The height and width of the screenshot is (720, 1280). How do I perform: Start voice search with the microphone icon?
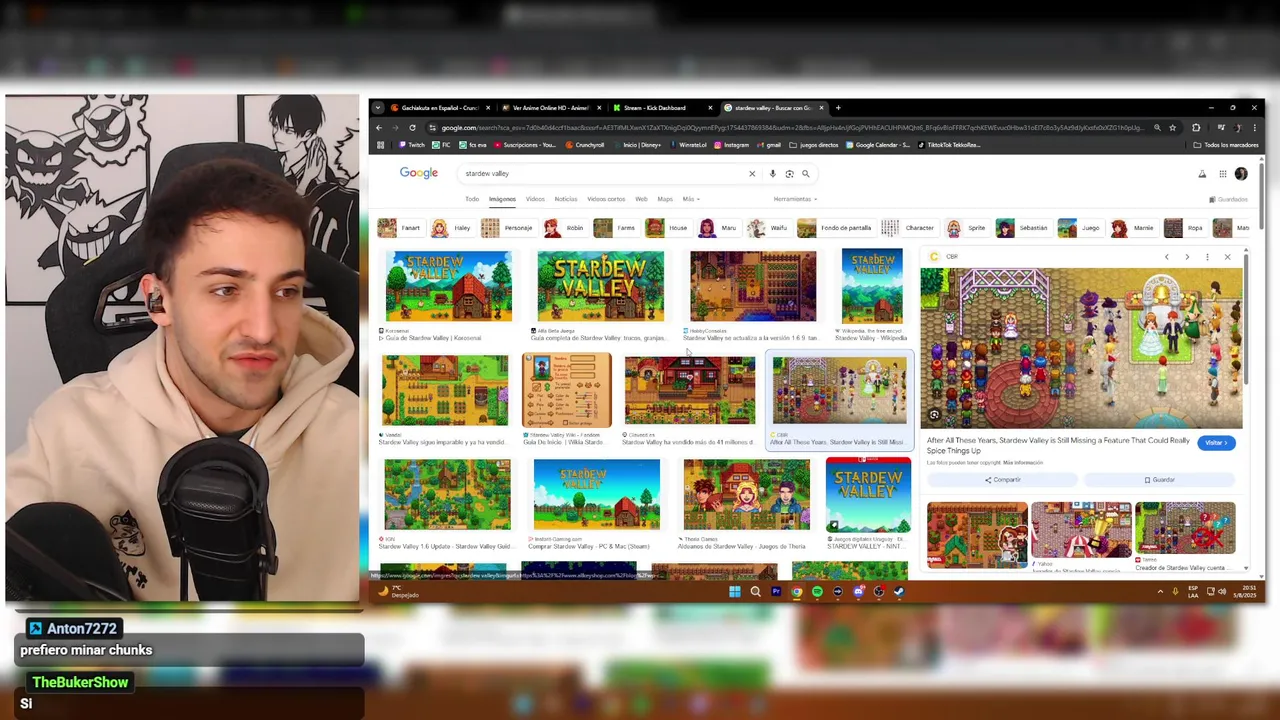tap(772, 174)
